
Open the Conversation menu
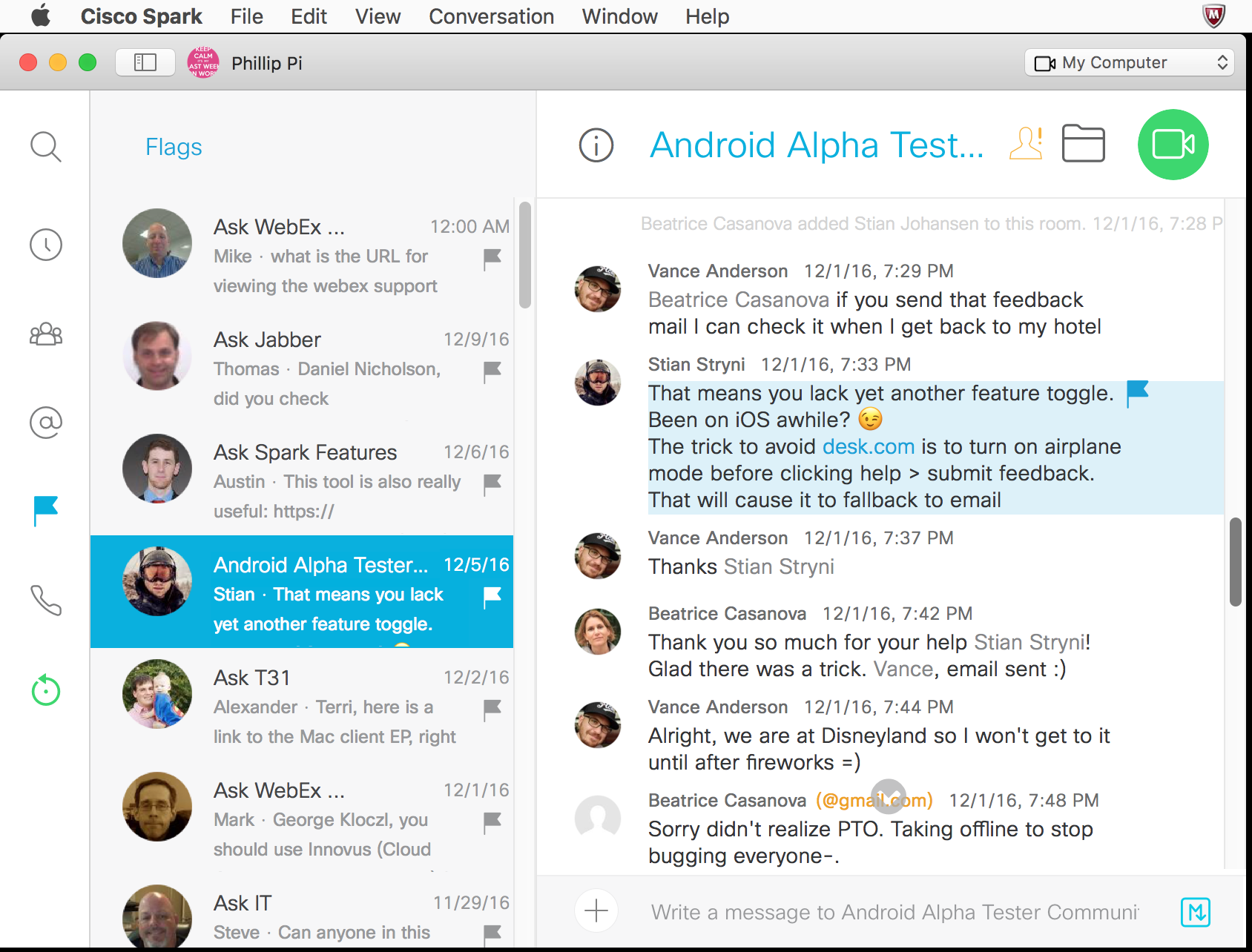tap(491, 16)
